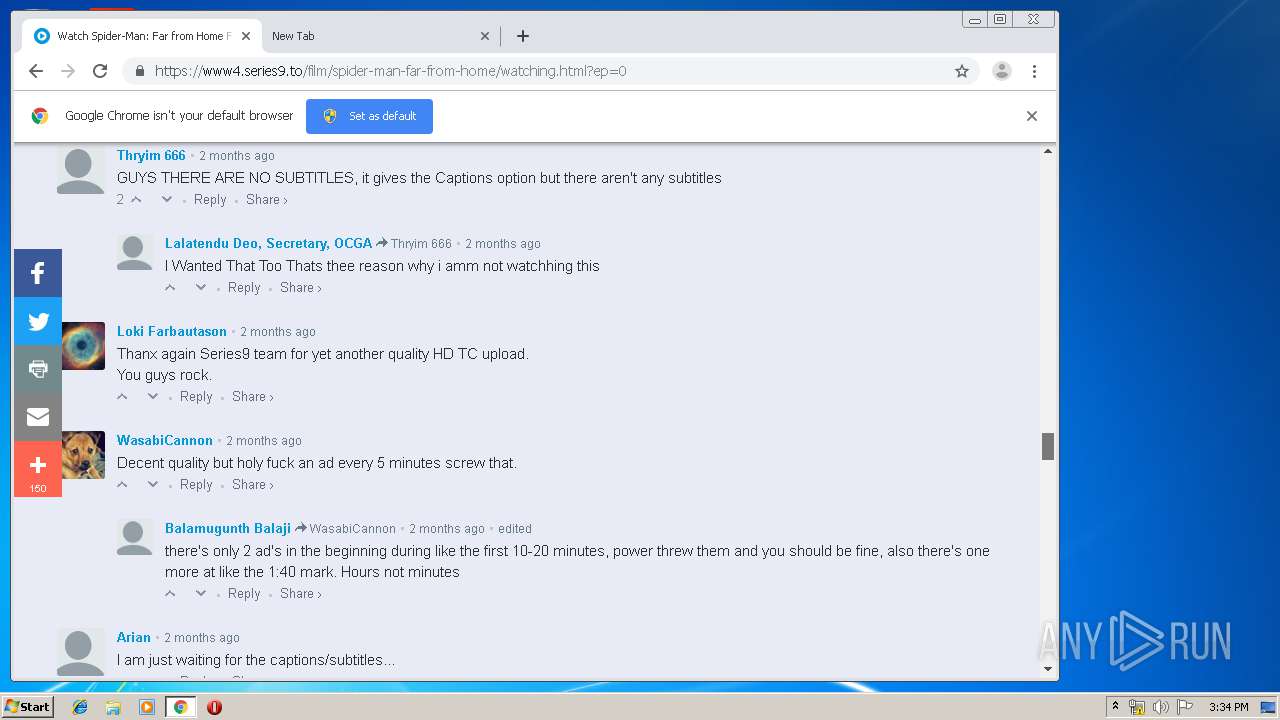Image resolution: width=1280 pixels, height=720 pixels.
Task: Upvote Balamugunth Balaji's comment
Action: click(x=170, y=594)
